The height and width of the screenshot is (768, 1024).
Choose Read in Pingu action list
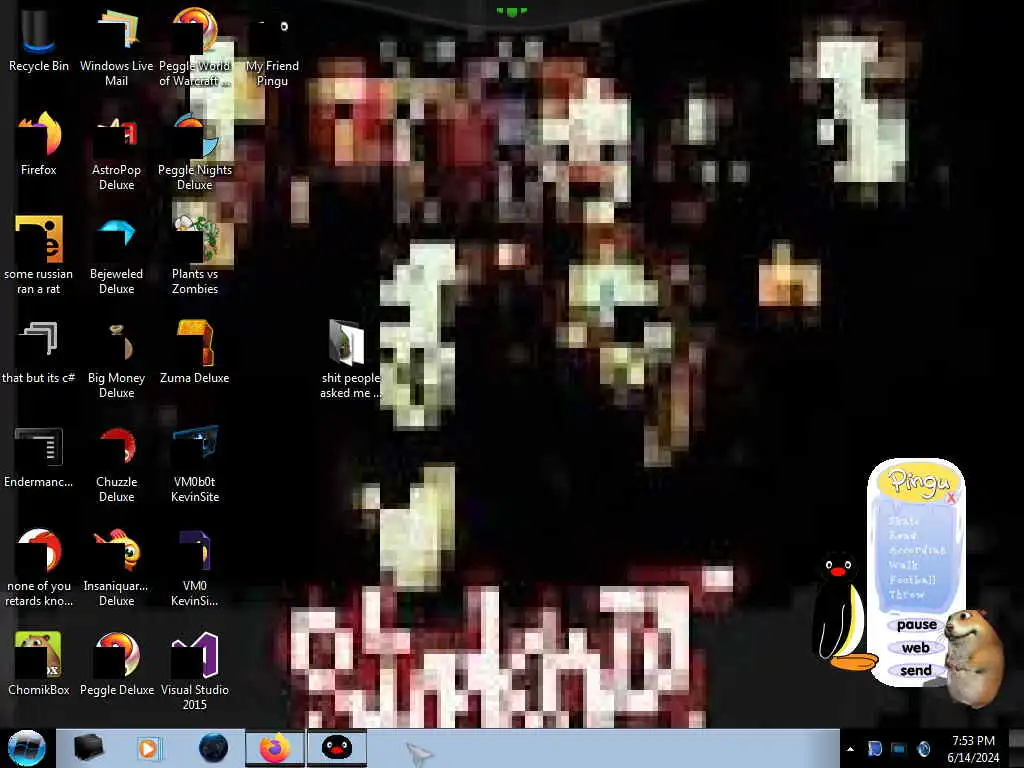pos(903,536)
